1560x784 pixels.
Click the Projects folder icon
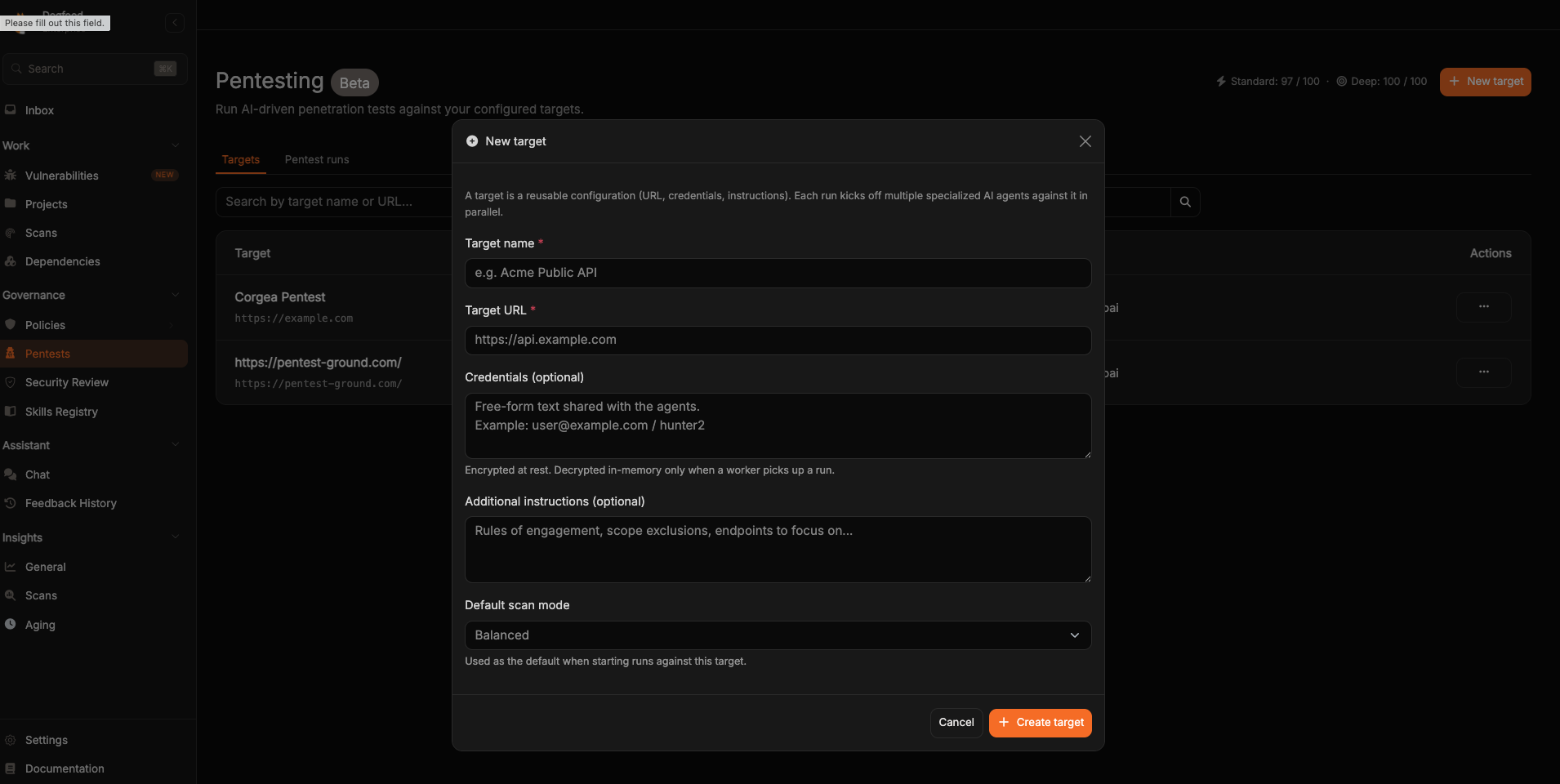(x=10, y=203)
